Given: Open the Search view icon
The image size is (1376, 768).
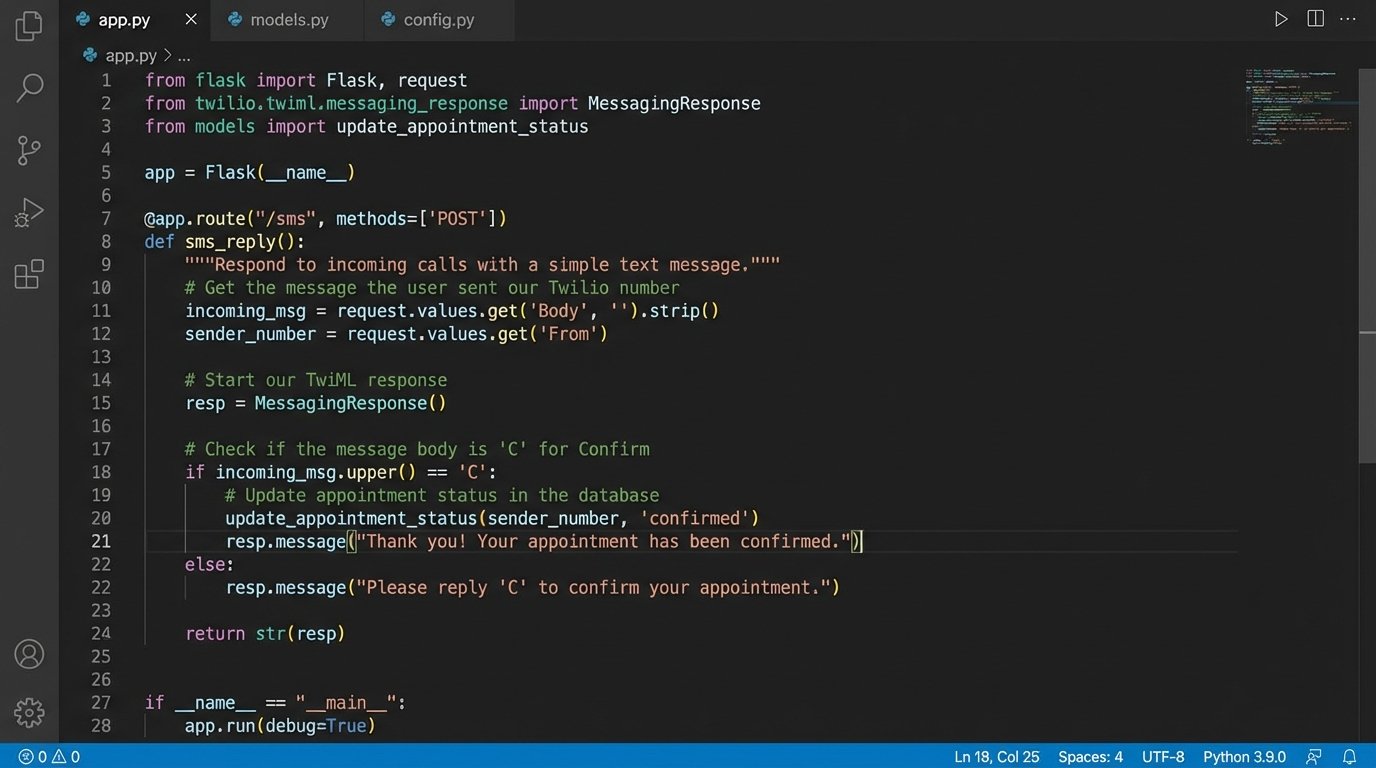Looking at the screenshot, I should click(29, 88).
